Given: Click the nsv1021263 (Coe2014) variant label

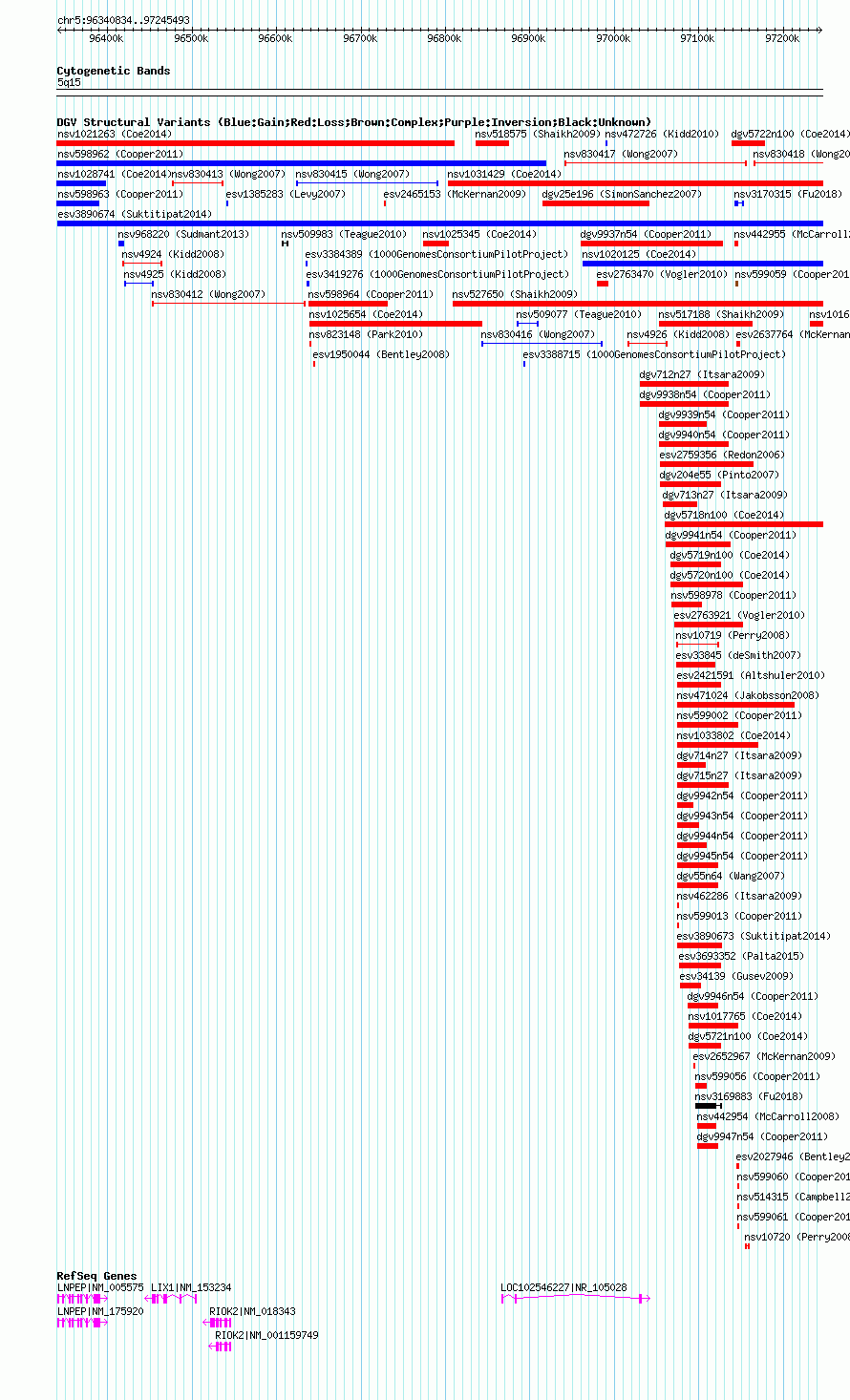Looking at the screenshot, I should (x=115, y=135).
